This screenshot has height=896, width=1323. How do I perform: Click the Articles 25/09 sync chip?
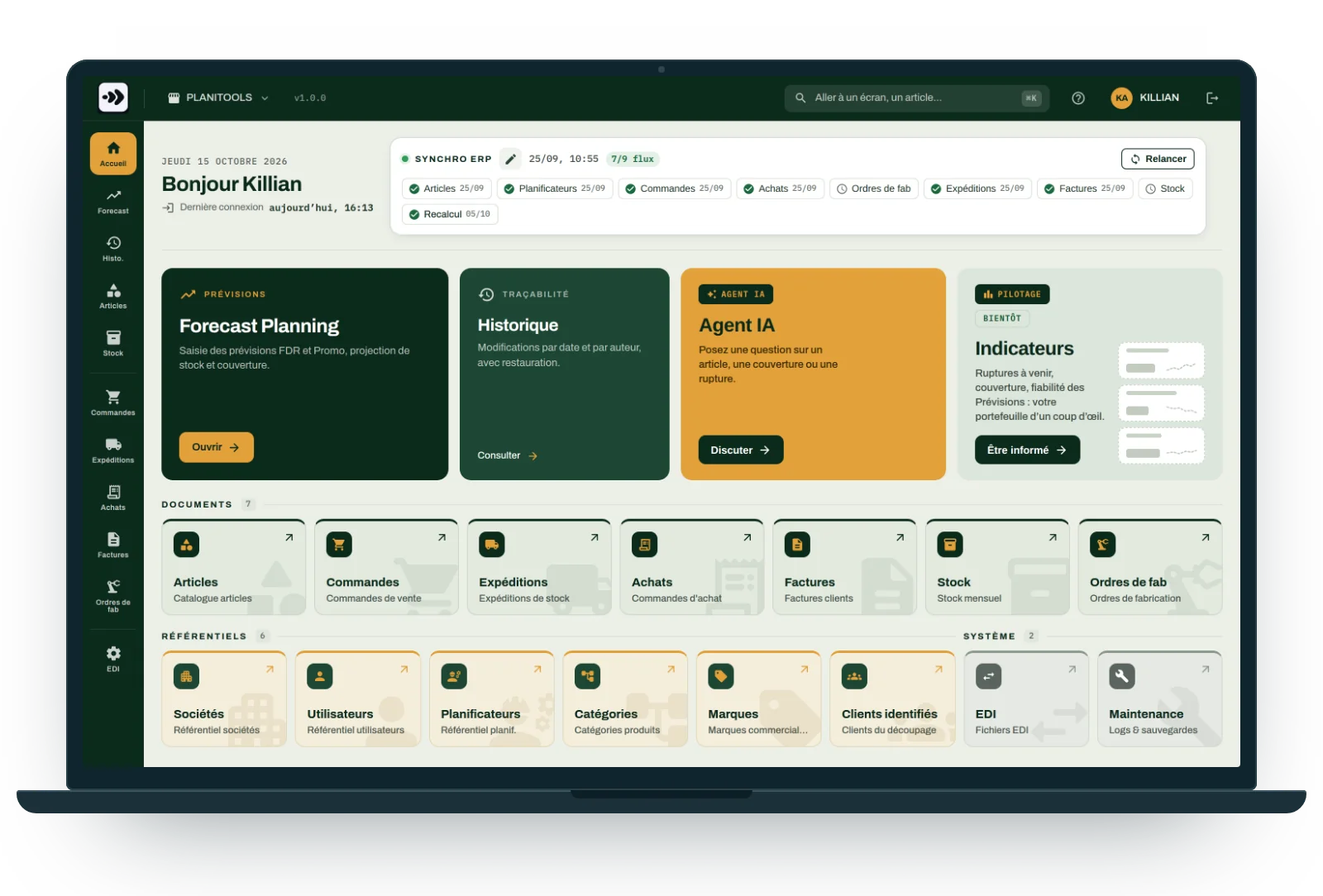pyautogui.click(x=447, y=188)
